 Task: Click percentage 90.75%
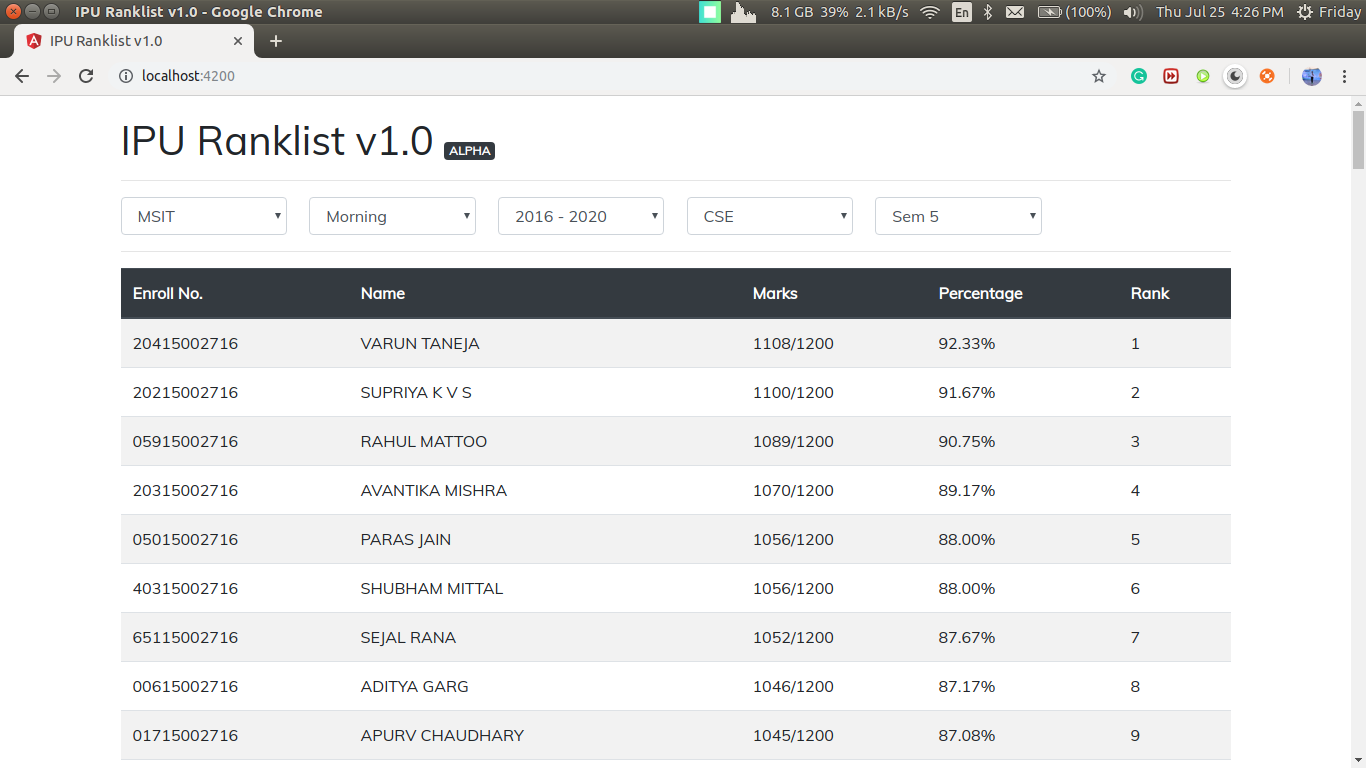967,441
